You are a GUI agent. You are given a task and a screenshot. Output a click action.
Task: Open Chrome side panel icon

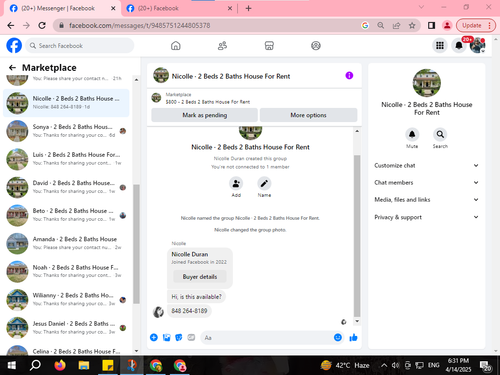pyautogui.click(x=431, y=25)
